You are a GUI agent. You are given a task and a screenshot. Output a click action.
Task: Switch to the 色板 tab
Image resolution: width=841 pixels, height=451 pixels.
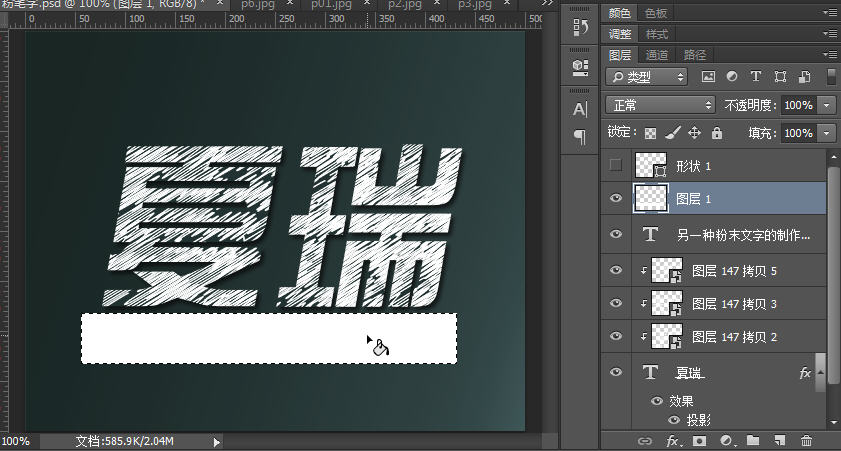tap(656, 13)
